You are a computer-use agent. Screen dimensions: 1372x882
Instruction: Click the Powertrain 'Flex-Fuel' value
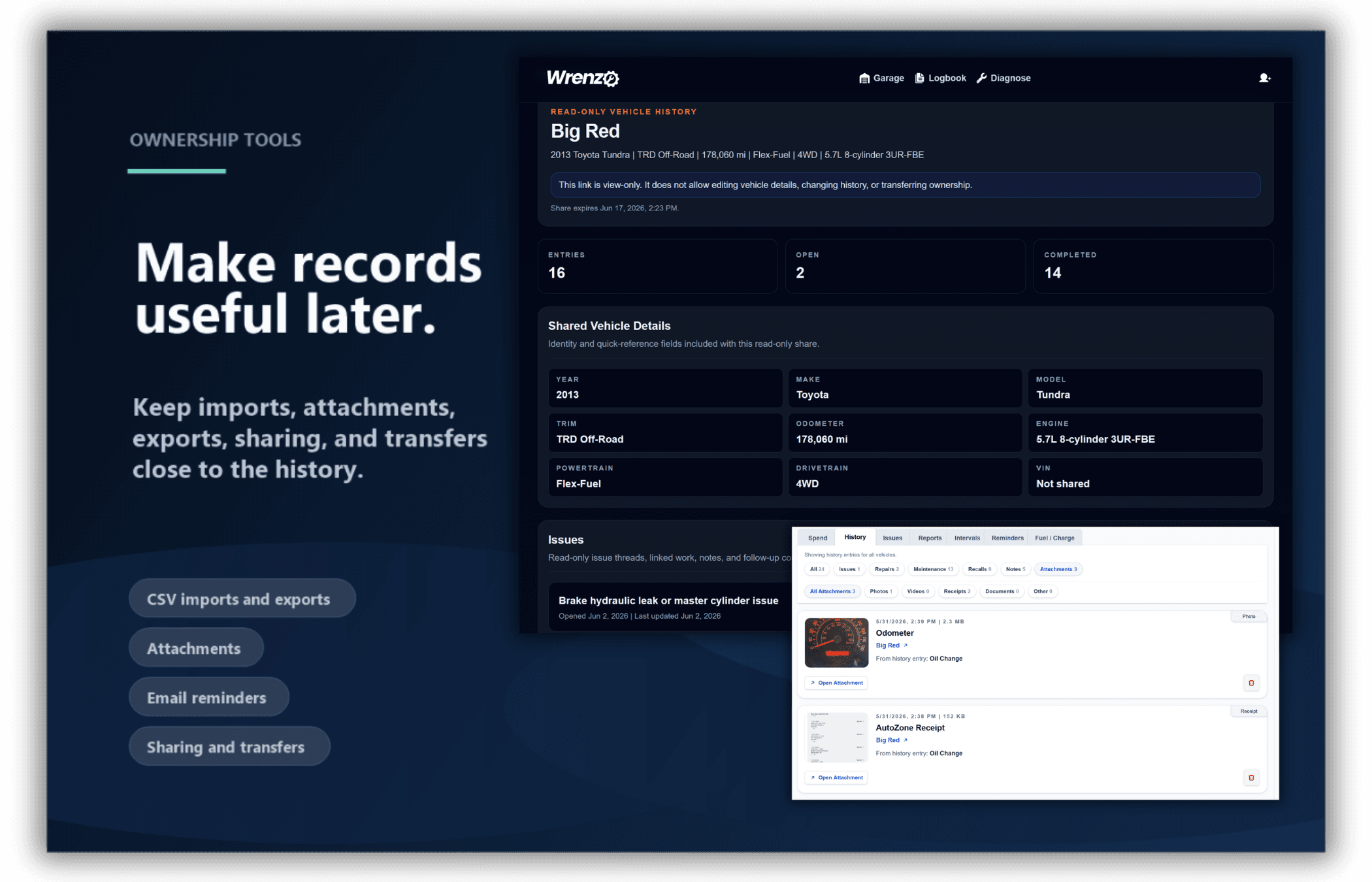(578, 483)
